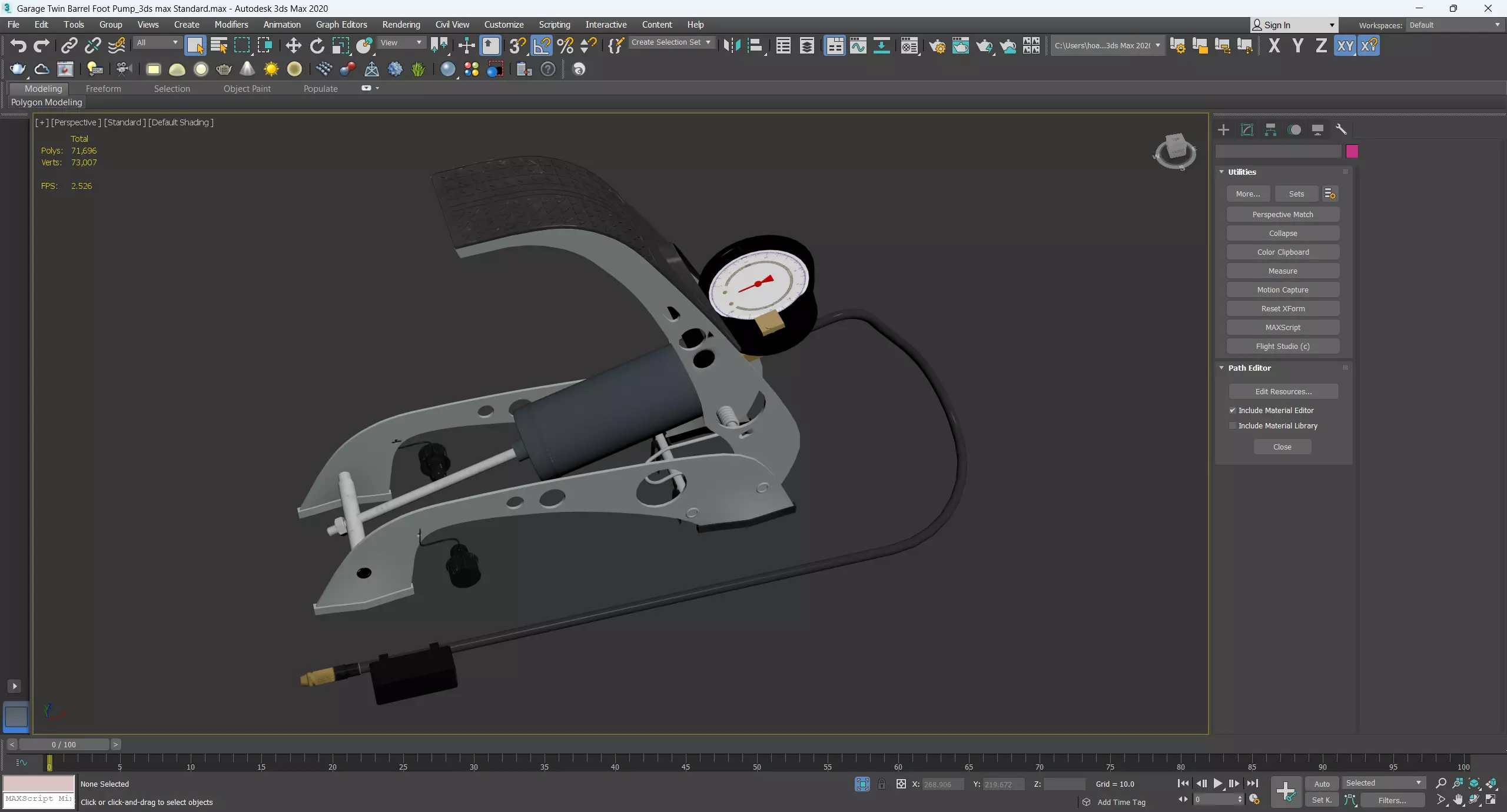Viewport: 1507px width, 812px height.
Task: Toggle Auto Key mode button
Action: pyautogui.click(x=1322, y=783)
